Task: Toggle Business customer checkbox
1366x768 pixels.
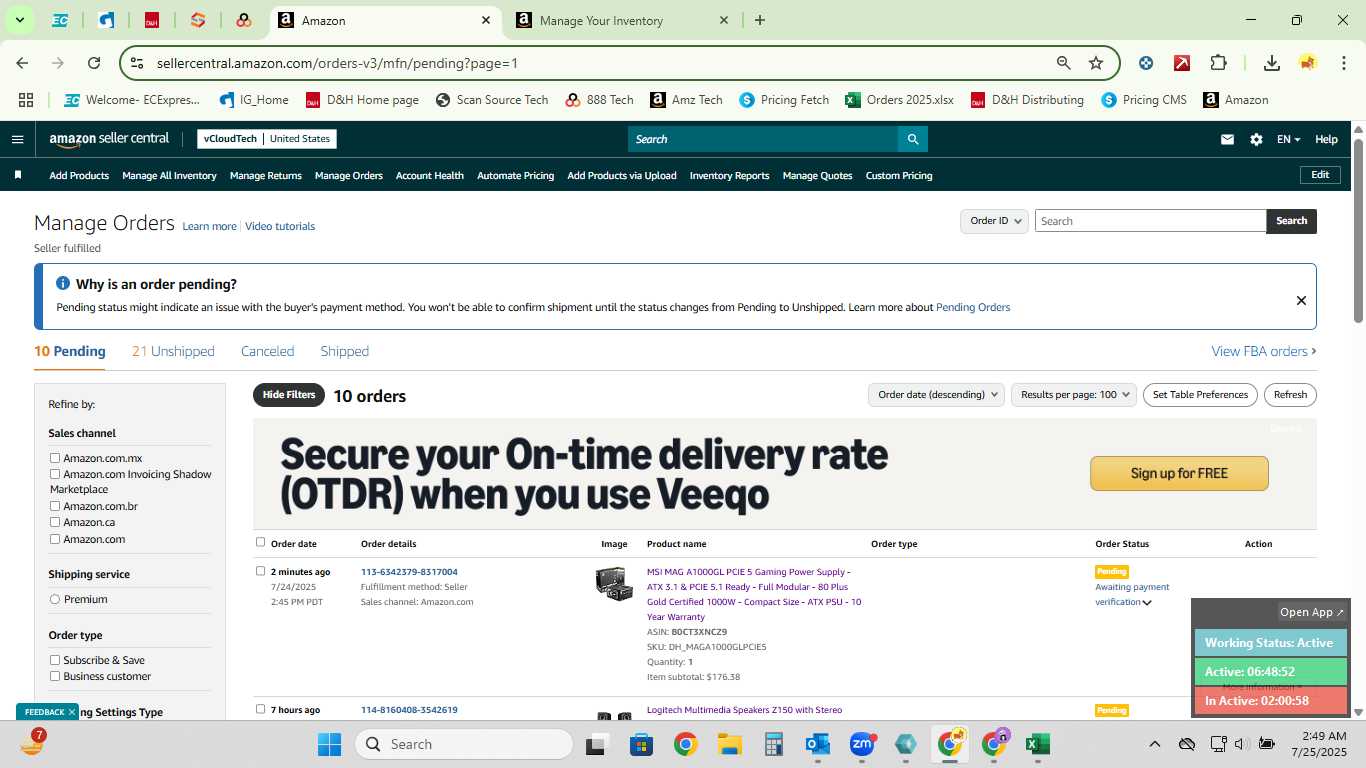Action: click(55, 676)
